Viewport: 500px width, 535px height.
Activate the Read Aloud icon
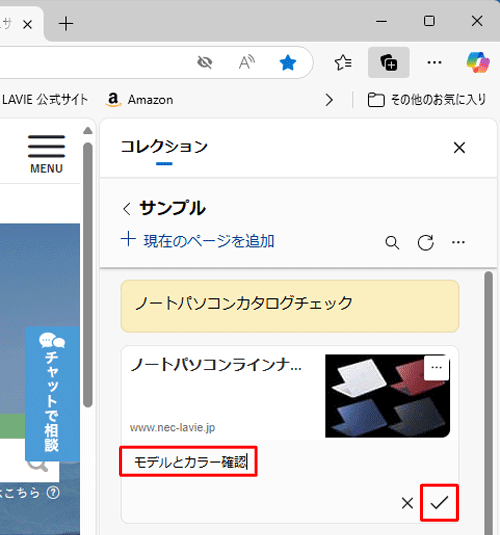(x=246, y=62)
